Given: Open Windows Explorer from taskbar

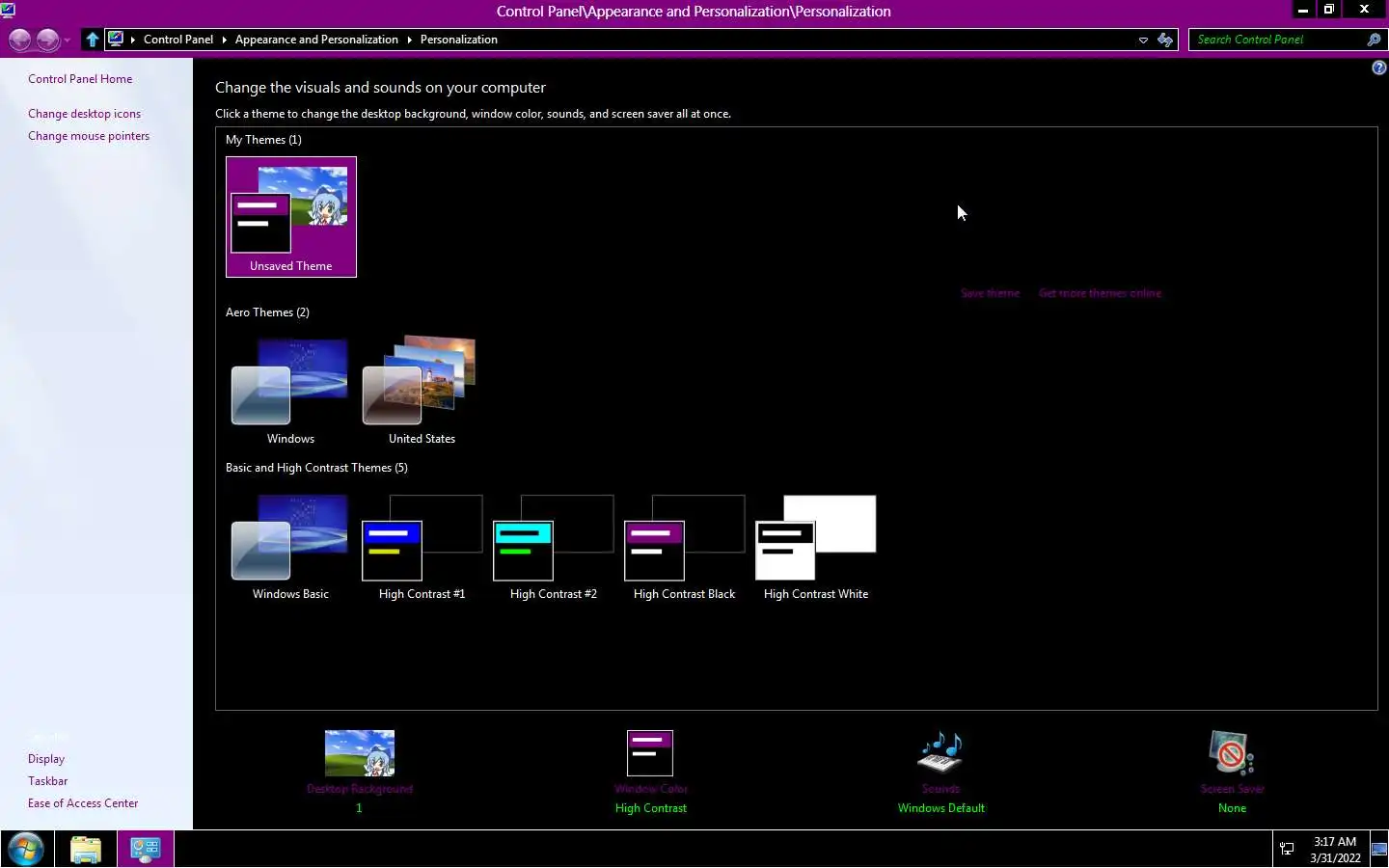Looking at the screenshot, I should pyautogui.click(x=86, y=849).
